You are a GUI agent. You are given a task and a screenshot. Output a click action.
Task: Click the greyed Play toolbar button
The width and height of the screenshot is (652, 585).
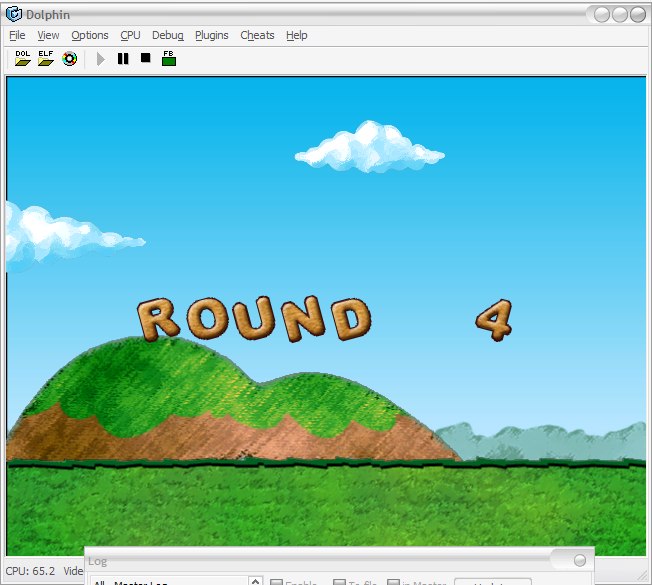[100, 59]
